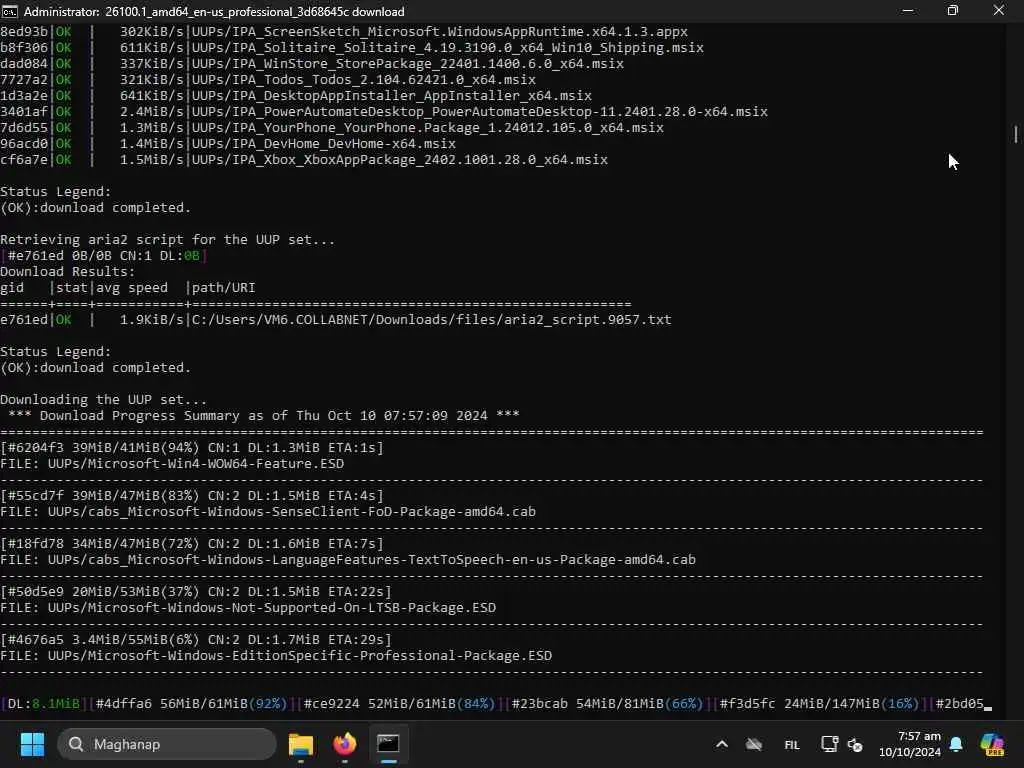Image resolution: width=1024 pixels, height=768 pixels.
Task: Click the #4676a5 progress line
Action: pos(196,639)
